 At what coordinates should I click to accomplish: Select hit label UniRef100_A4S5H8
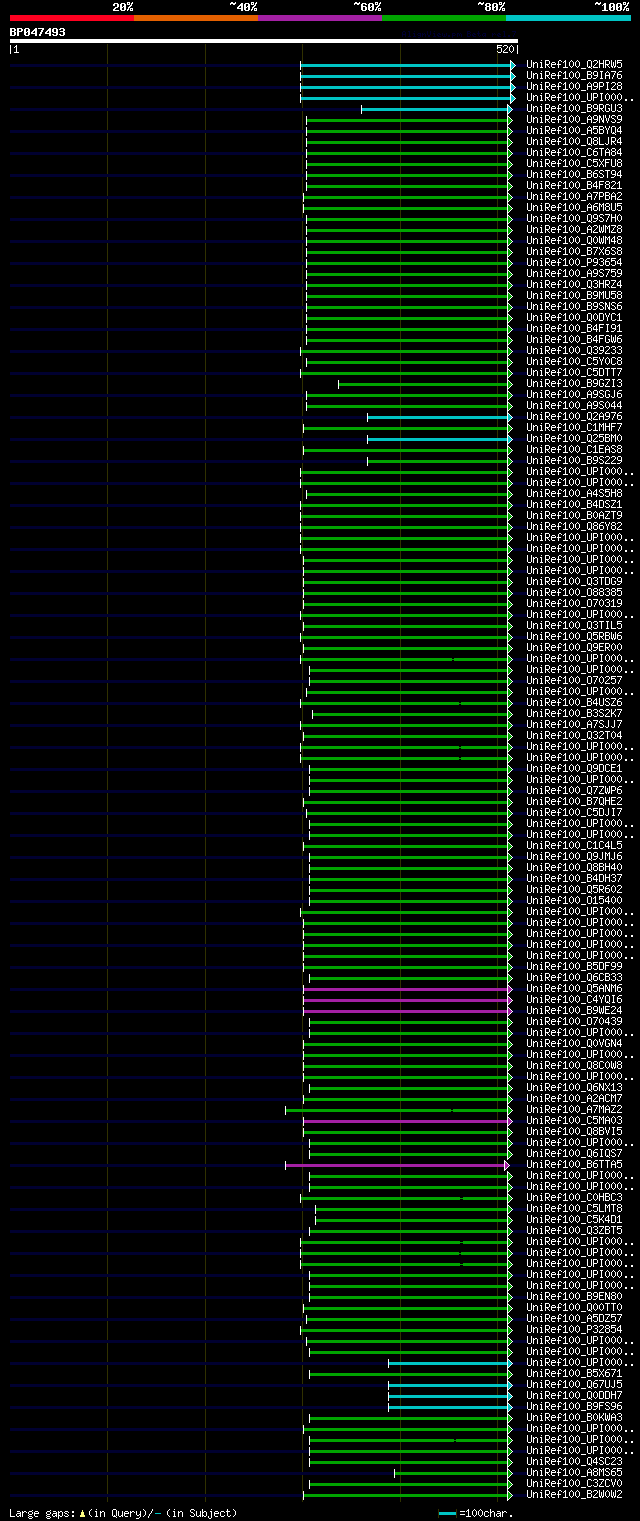[574, 493]
